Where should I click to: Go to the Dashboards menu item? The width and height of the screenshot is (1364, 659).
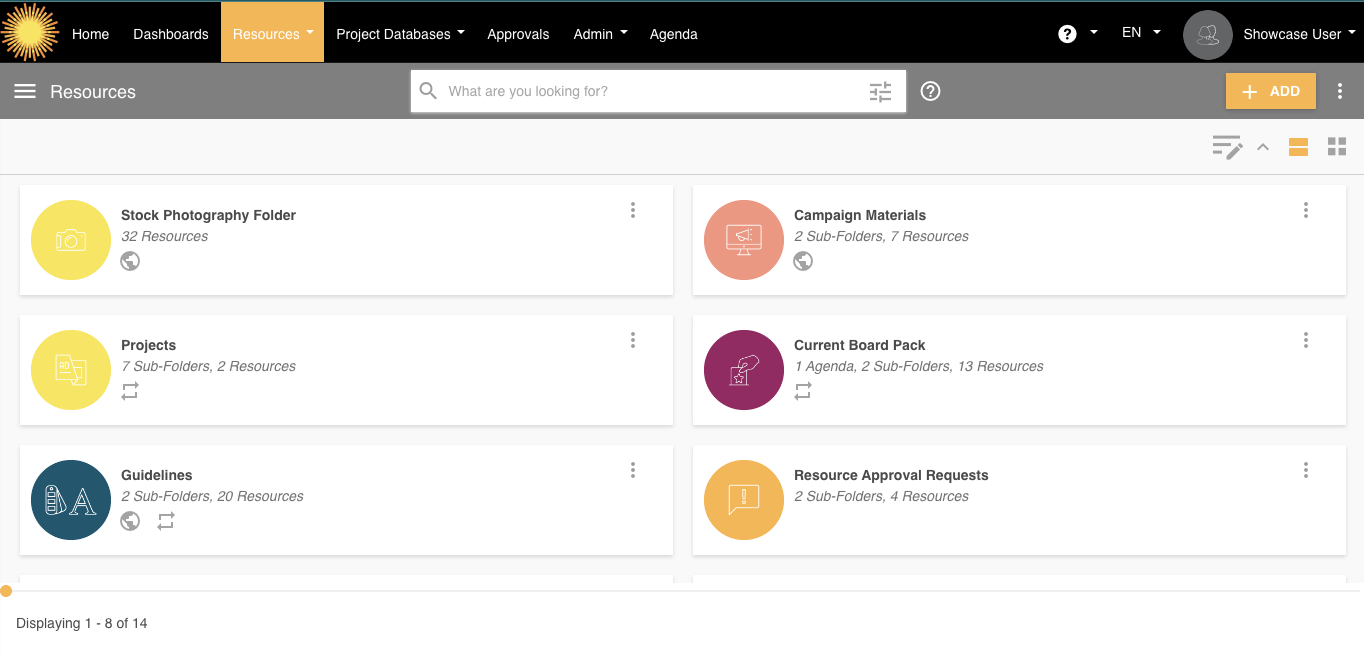tap(171, 34)
